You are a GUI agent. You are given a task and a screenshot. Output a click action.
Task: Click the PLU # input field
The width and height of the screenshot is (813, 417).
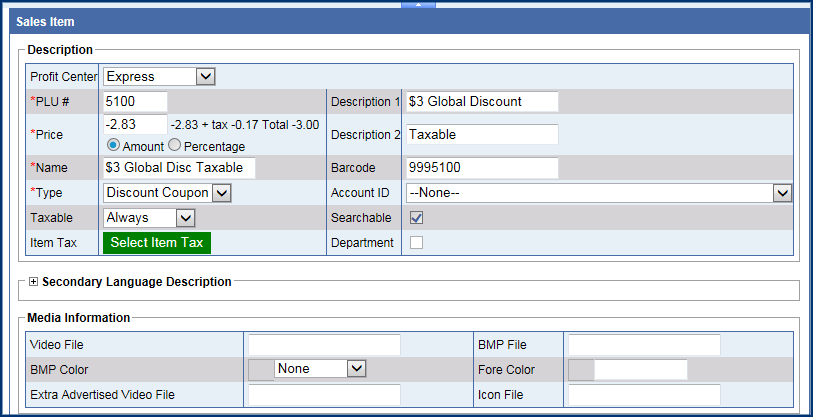(x=135, y=101)
